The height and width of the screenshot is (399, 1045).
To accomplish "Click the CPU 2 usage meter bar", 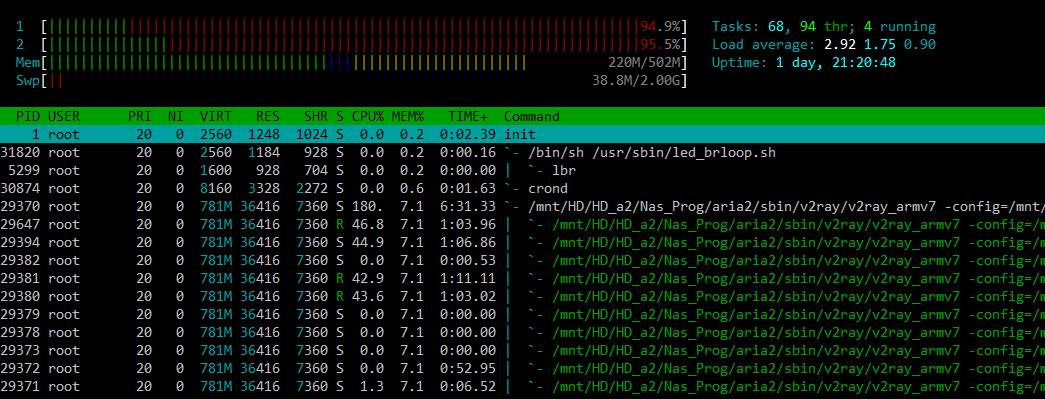I will click(x=364, y=45).
